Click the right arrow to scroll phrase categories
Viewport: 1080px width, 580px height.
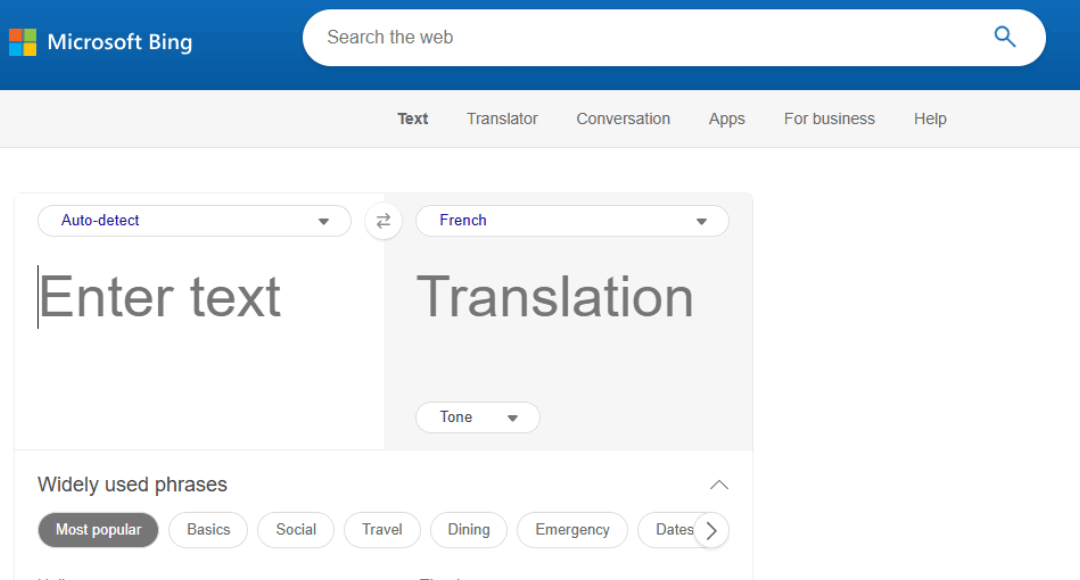coord(711,530)
